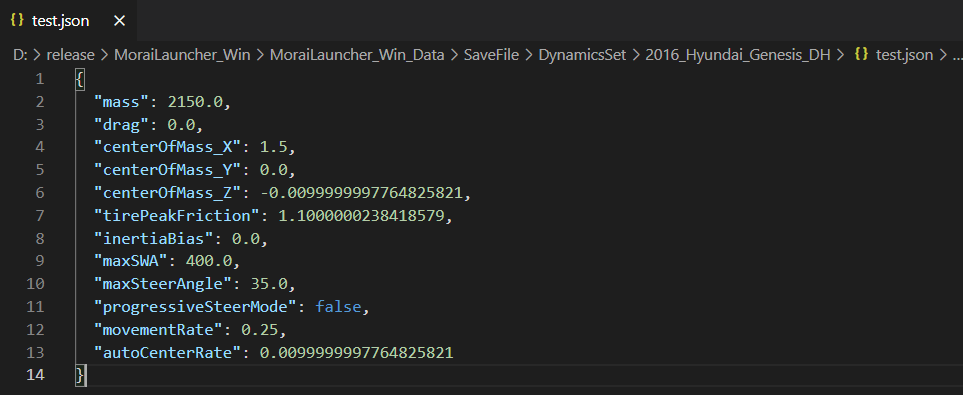Select SaveFile breadcrumb item
This screenshot has height=395, width=963.
pos(491,55)
